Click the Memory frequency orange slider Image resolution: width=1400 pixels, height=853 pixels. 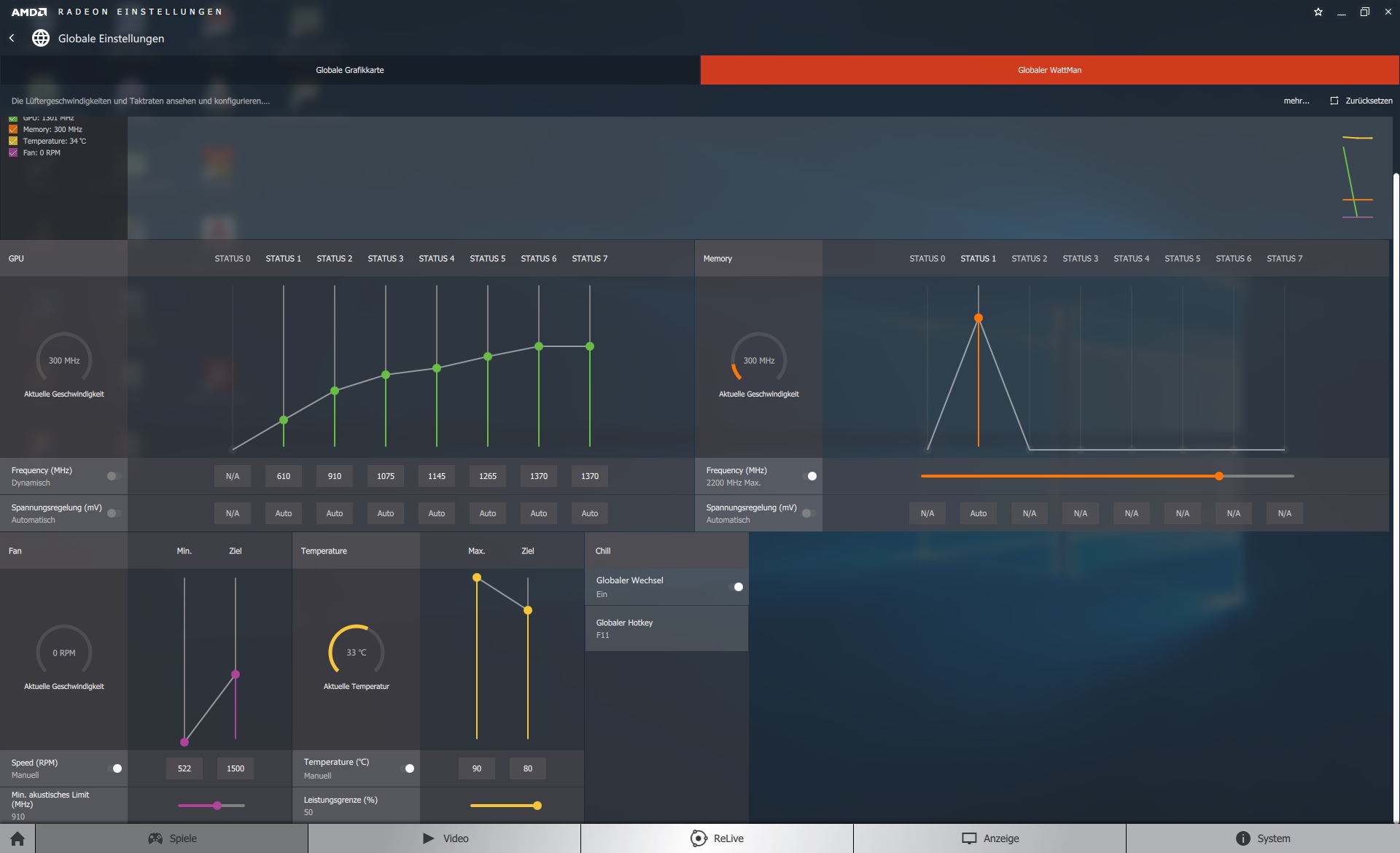(1219, 476)
